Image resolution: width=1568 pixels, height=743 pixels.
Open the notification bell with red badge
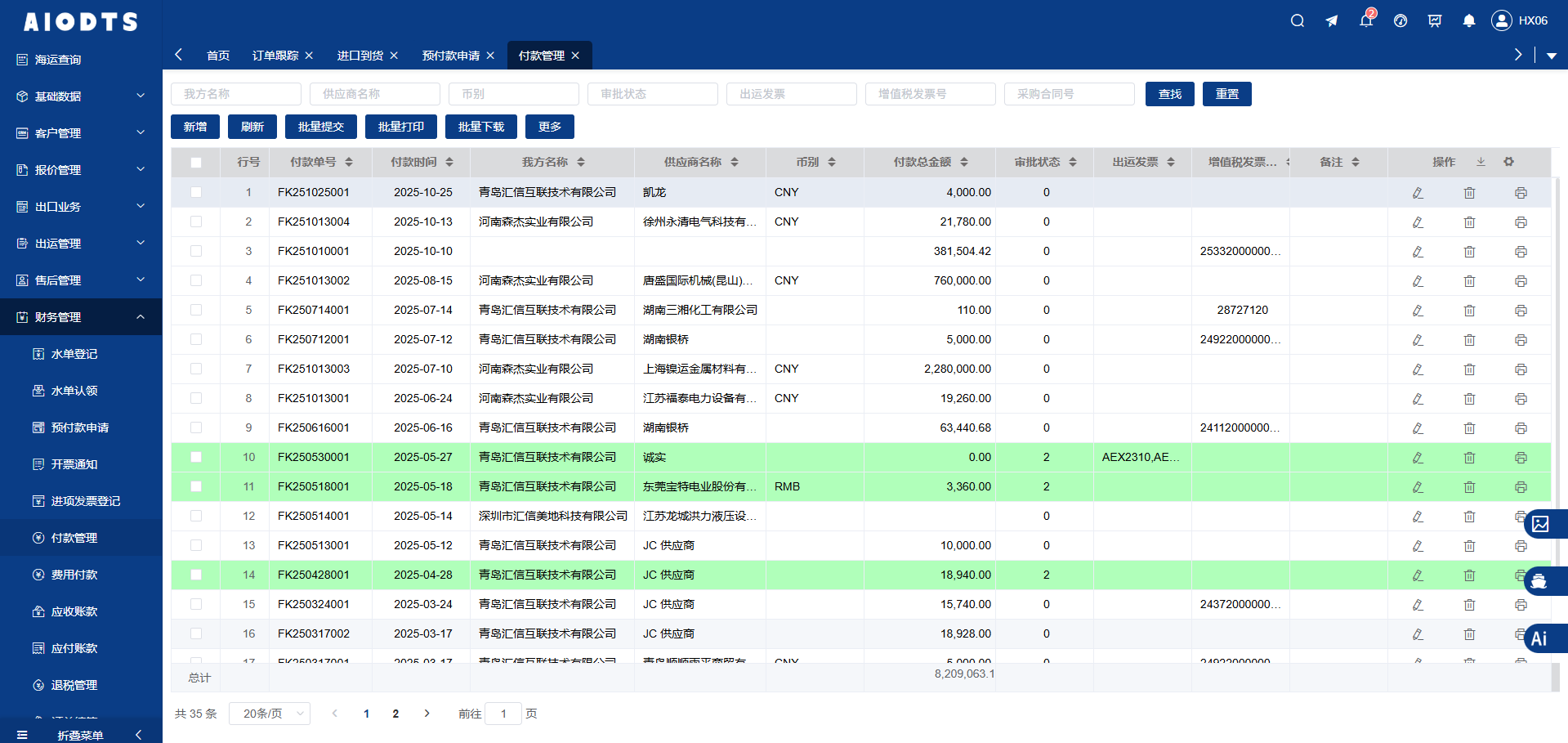tap(1366, 20)
